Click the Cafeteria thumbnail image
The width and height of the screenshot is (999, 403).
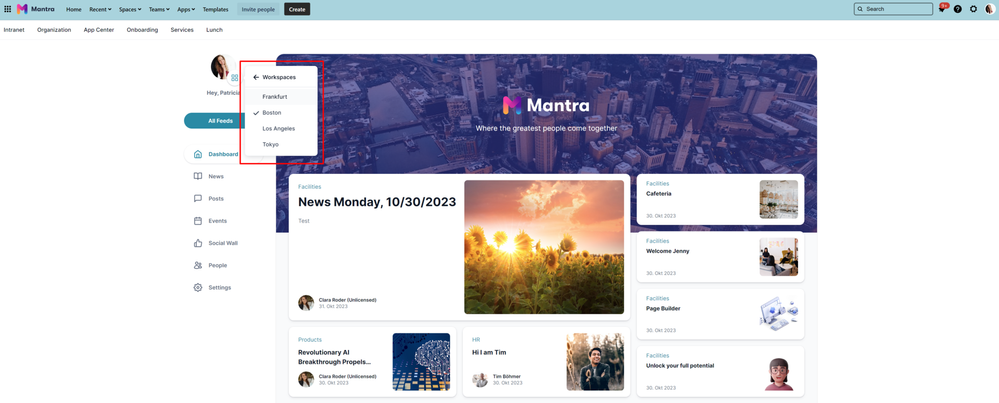(779, 199)
